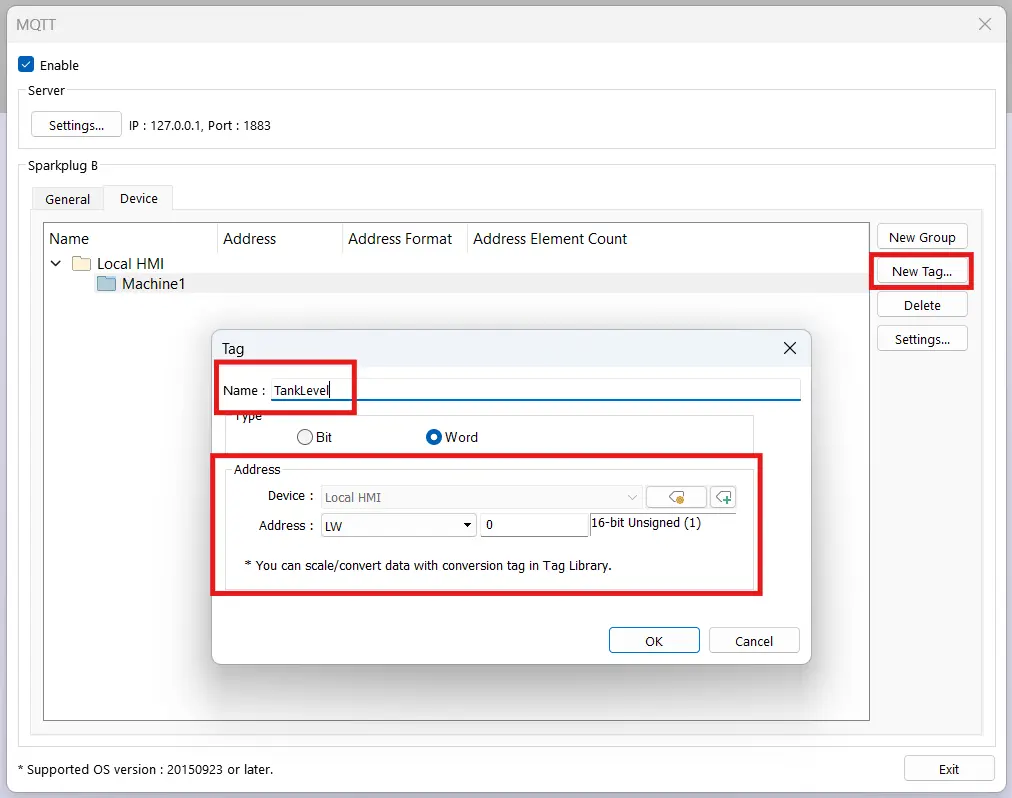Cancel the Tag dialog
This screenshot has width=1012, height=798.
753,640
